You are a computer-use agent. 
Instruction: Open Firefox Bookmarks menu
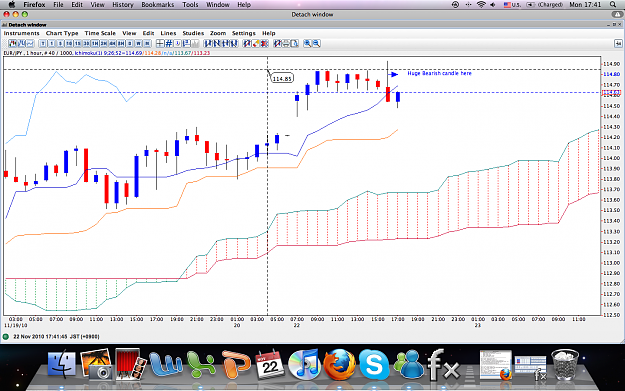click(157, 5)
